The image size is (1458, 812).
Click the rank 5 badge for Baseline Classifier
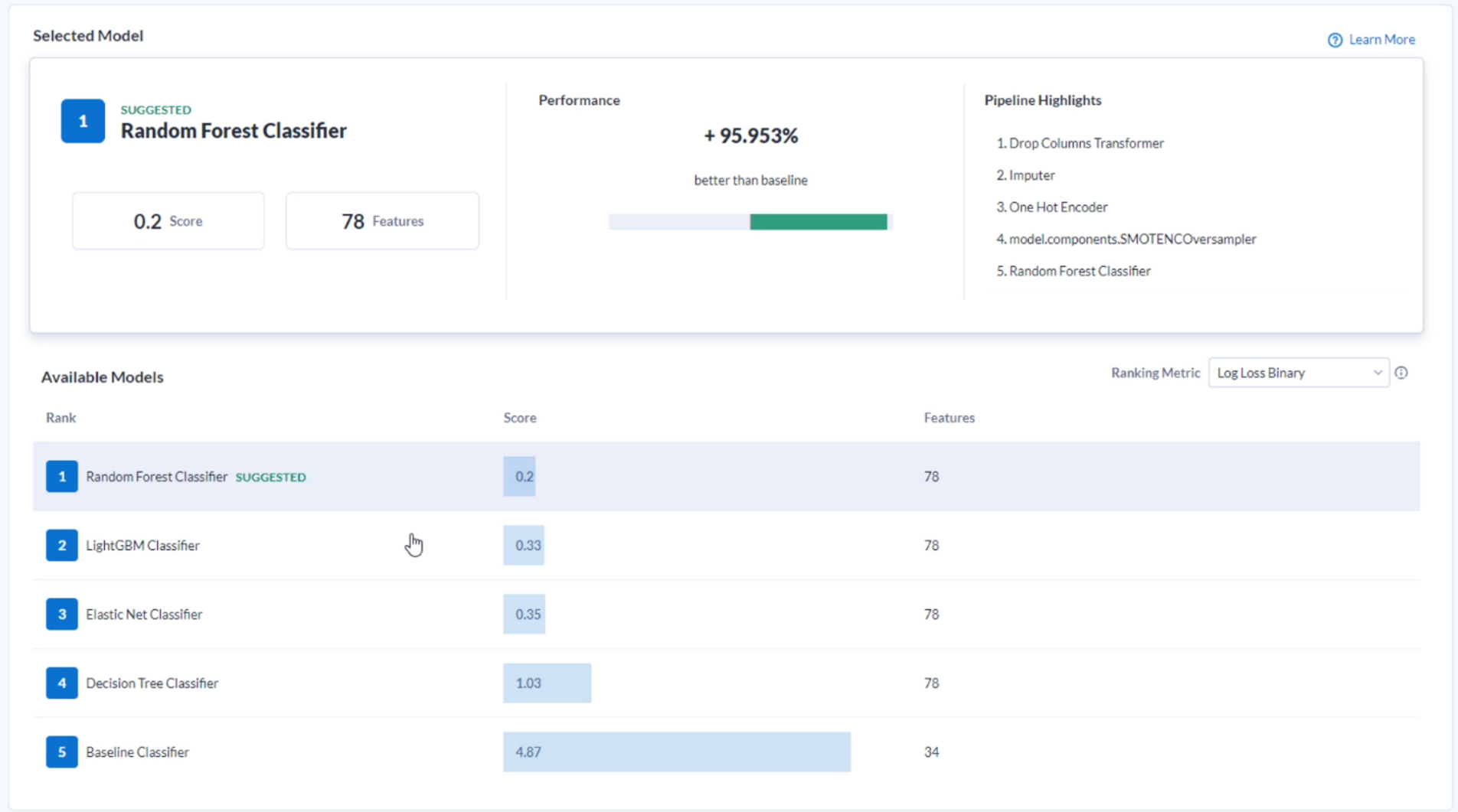tap(62, 752)
